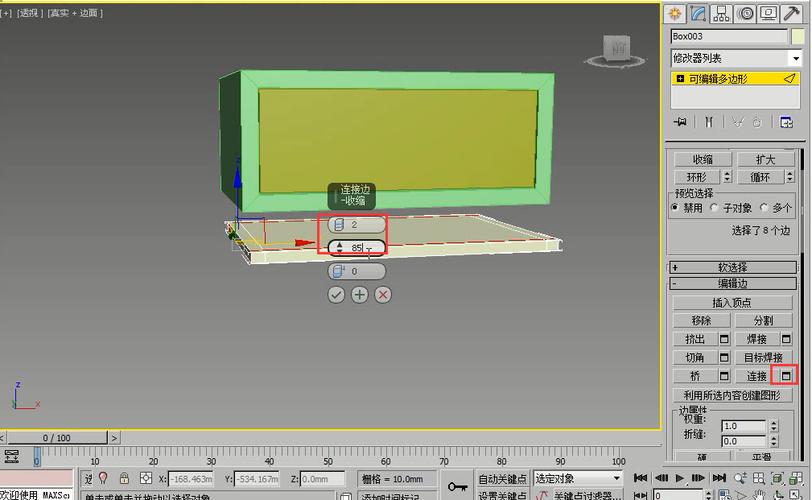The image size is (812, 500).
Task: Select the SubObj (子对象) radio button
Action: coord(714,208)
